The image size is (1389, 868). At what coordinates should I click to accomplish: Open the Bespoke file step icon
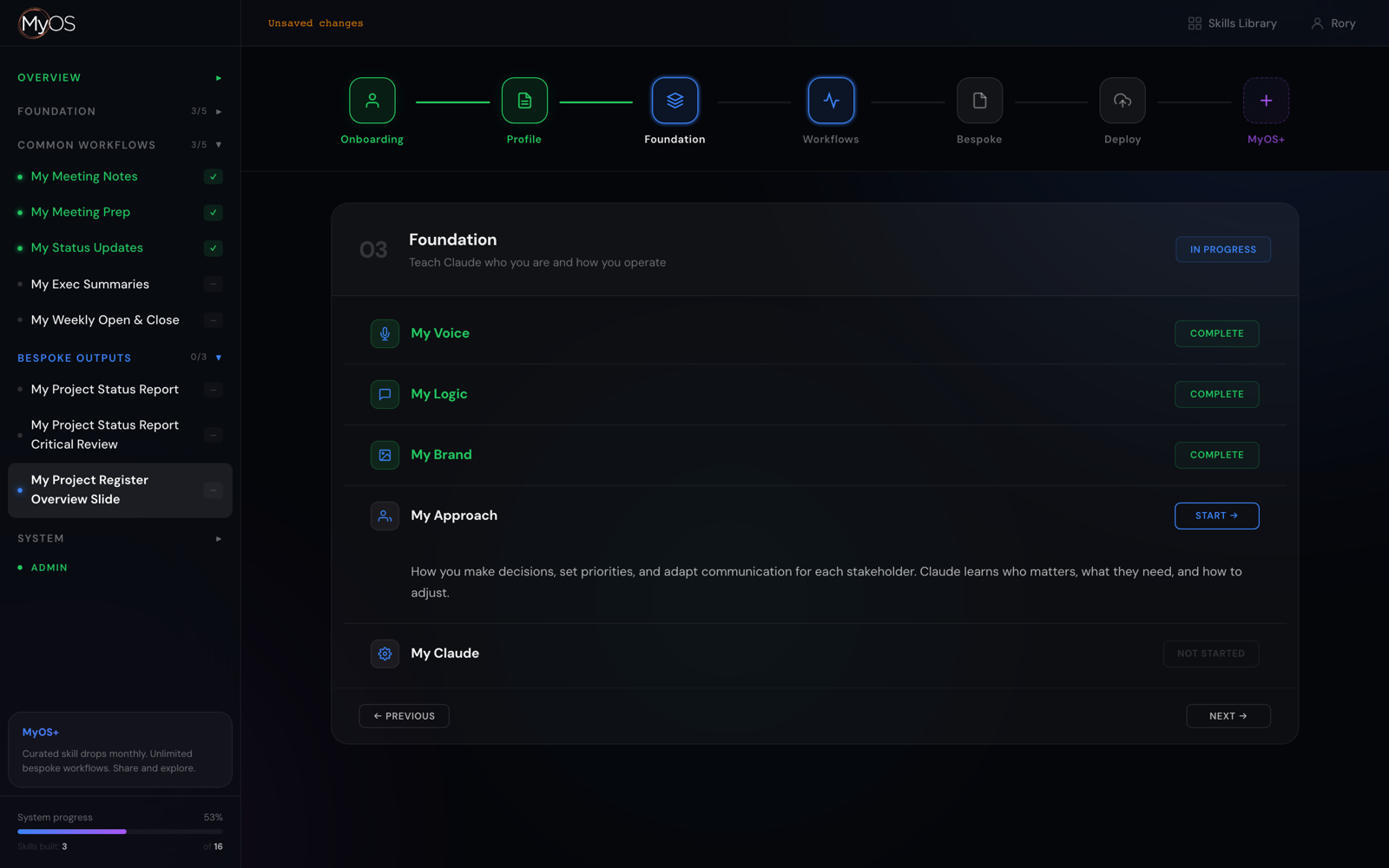pos(979,101)
